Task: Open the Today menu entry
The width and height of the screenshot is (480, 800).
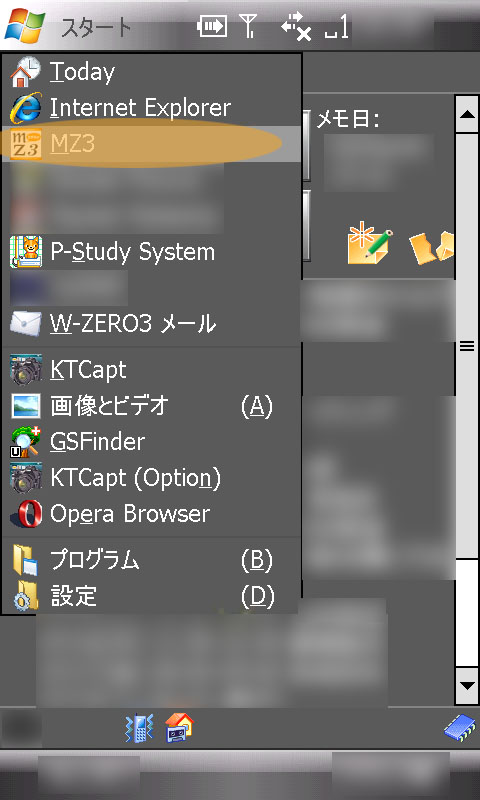Action: [151, 71]
